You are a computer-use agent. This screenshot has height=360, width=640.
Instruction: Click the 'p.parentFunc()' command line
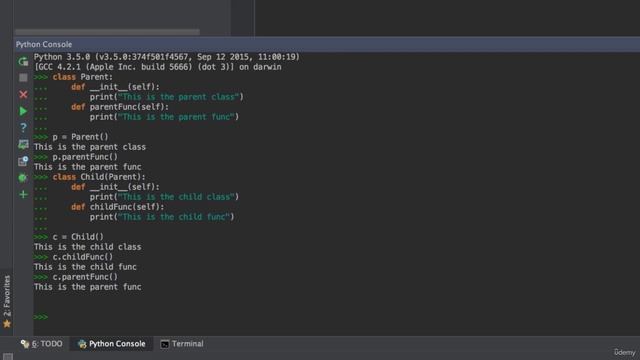coord(85,157)
